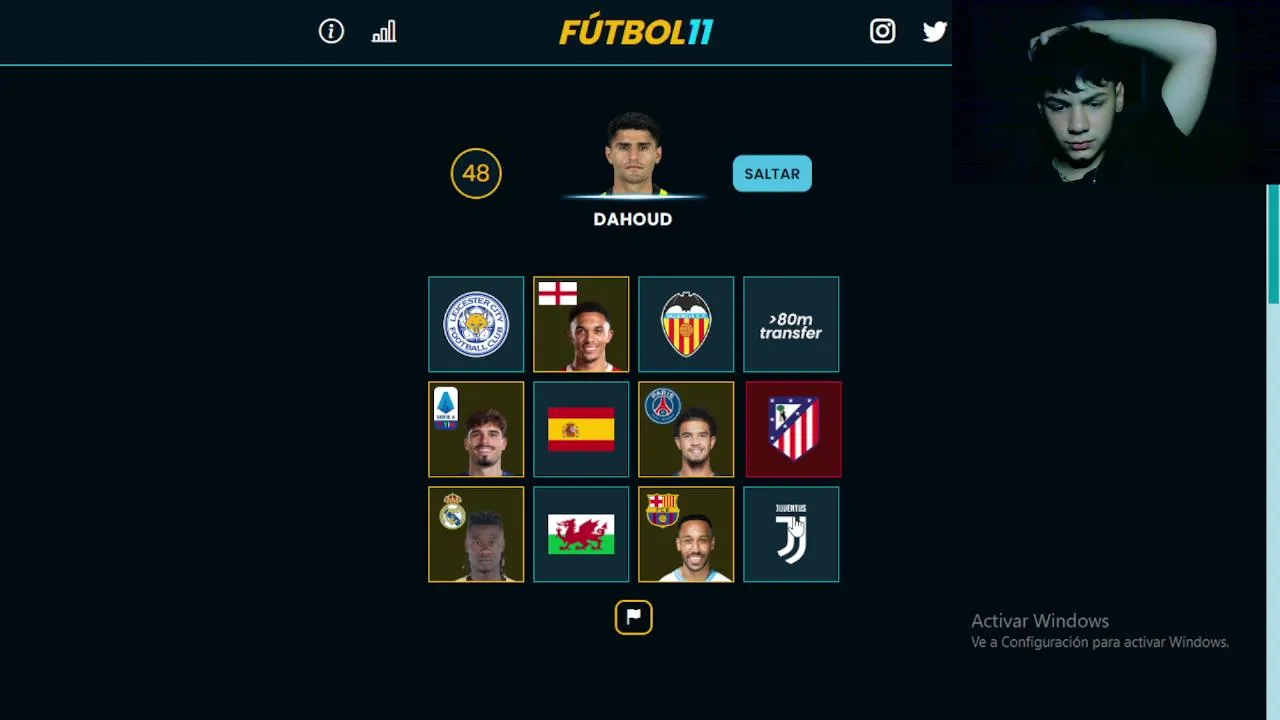The width and height of the screenshot is (1280, 720).
Task: Pick the PSG badge player tile
Action: click(686, 429)
